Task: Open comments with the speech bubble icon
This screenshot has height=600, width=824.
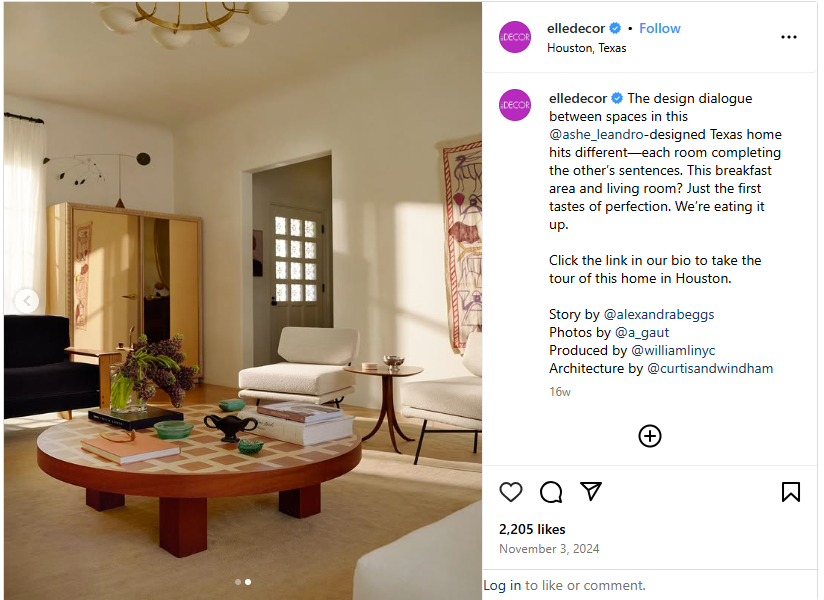Action: 551,492
